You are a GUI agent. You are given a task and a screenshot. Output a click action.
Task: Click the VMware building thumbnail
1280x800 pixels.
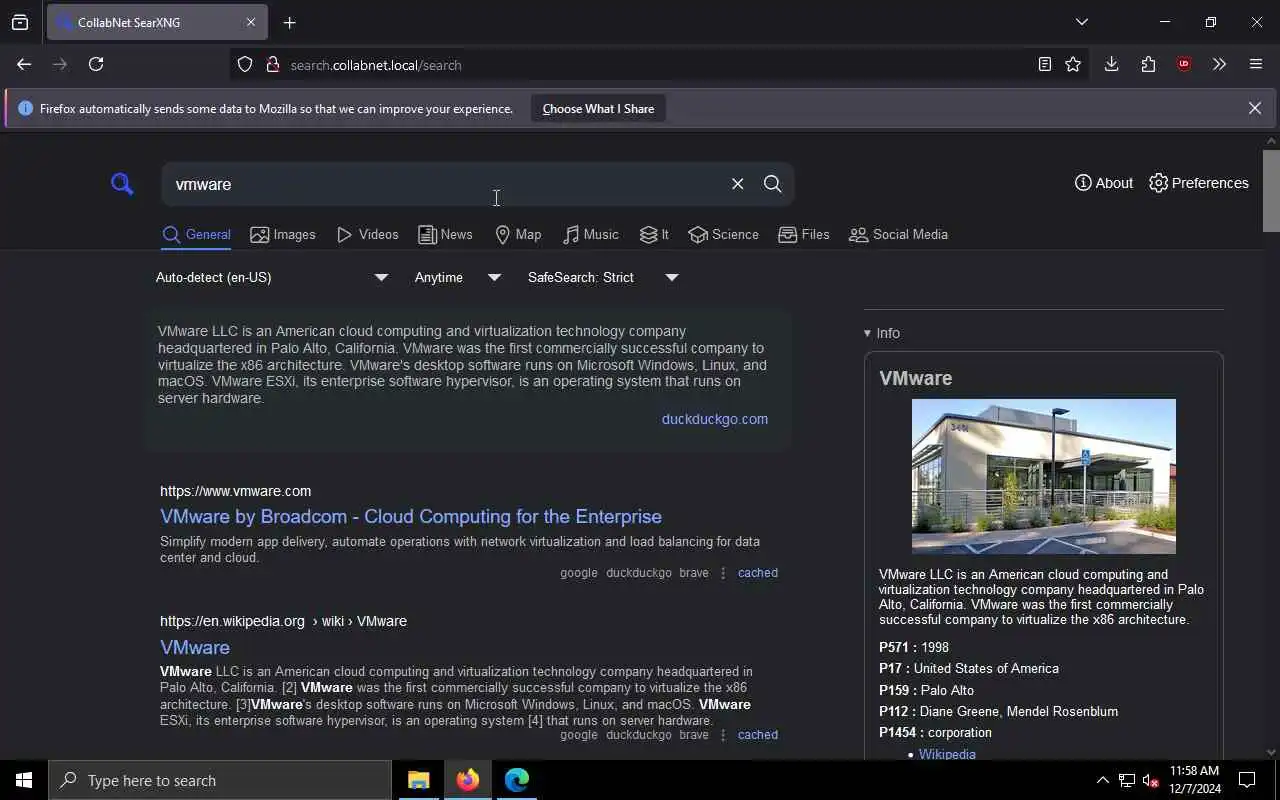pyautogui.click(x=1043, y=476)
